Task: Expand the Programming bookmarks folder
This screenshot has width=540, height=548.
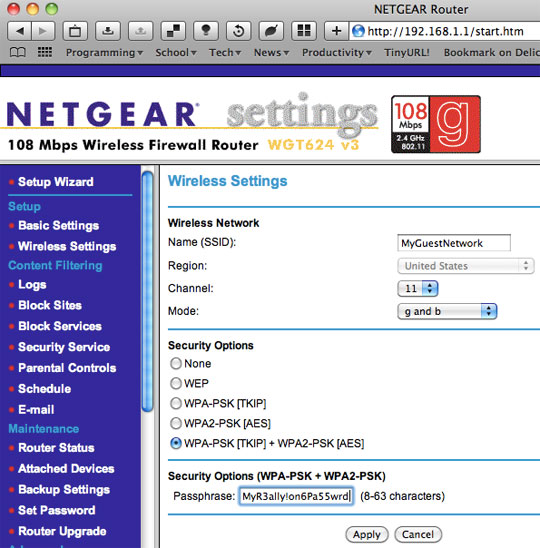Action: (x=105, y=52)
